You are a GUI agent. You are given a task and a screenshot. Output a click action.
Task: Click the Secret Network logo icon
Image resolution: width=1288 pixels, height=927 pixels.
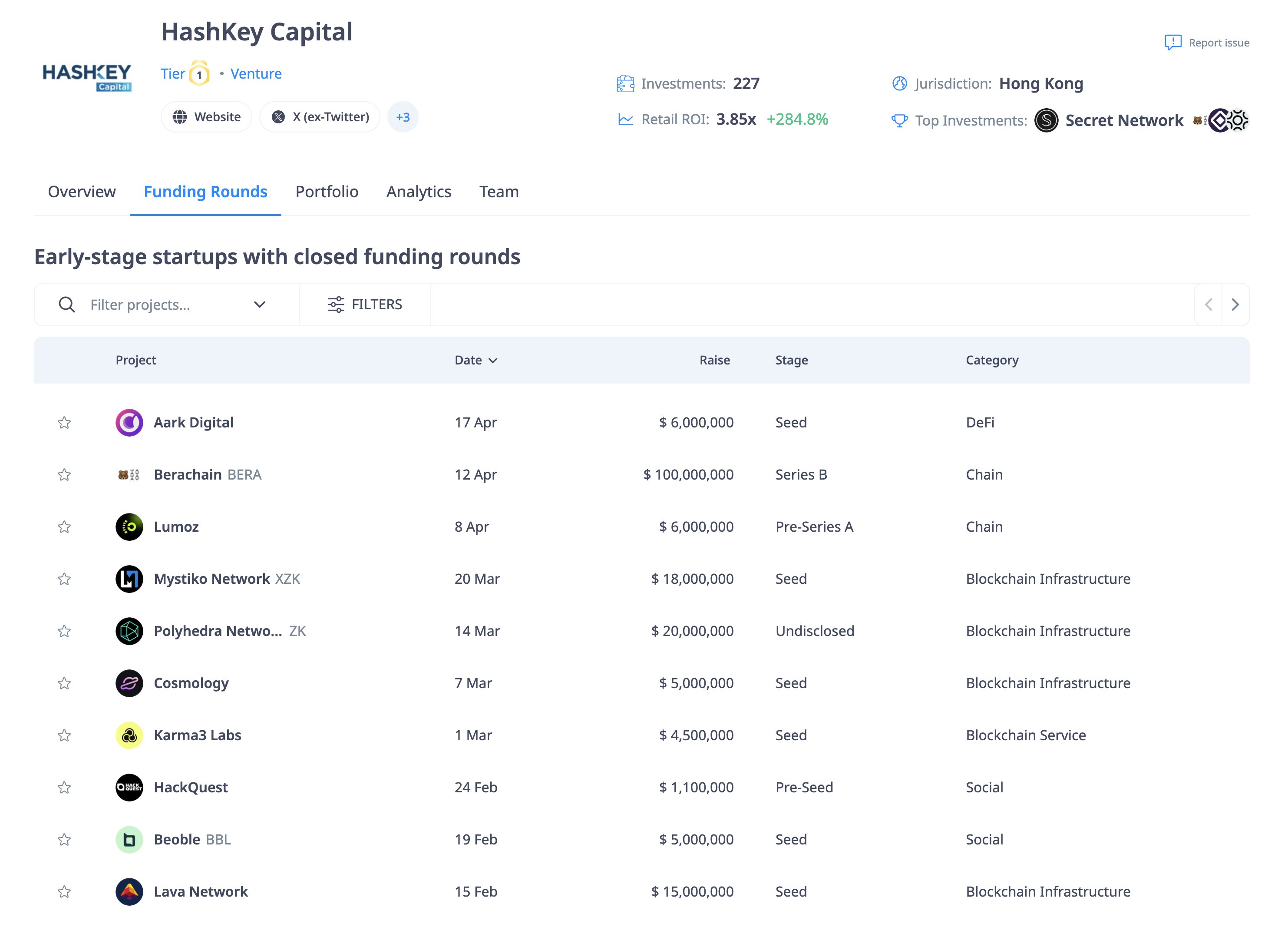click(x=1046, y=120)
